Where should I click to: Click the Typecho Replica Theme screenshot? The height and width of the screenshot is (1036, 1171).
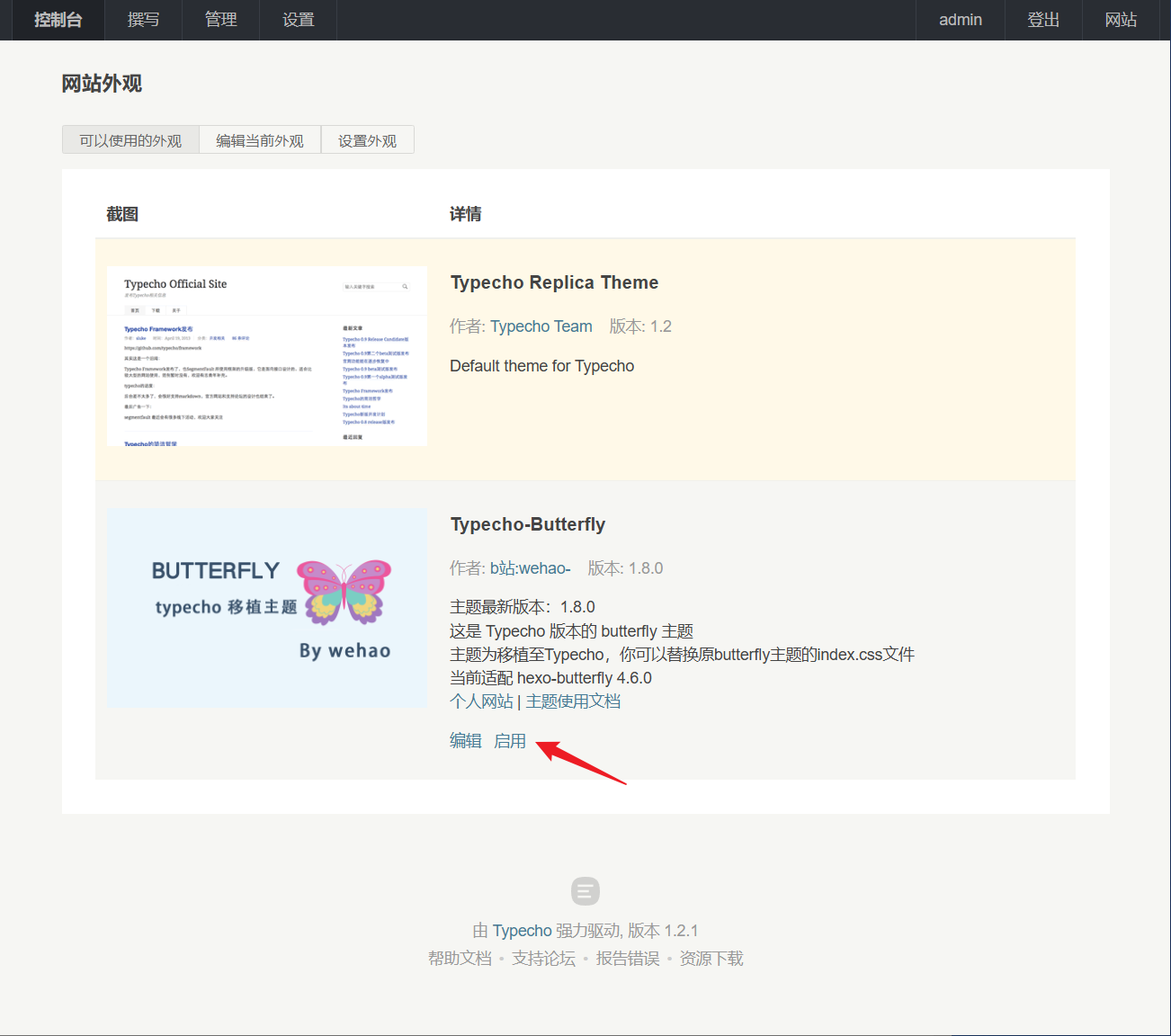pyautogui.click(x=267, y=356)
